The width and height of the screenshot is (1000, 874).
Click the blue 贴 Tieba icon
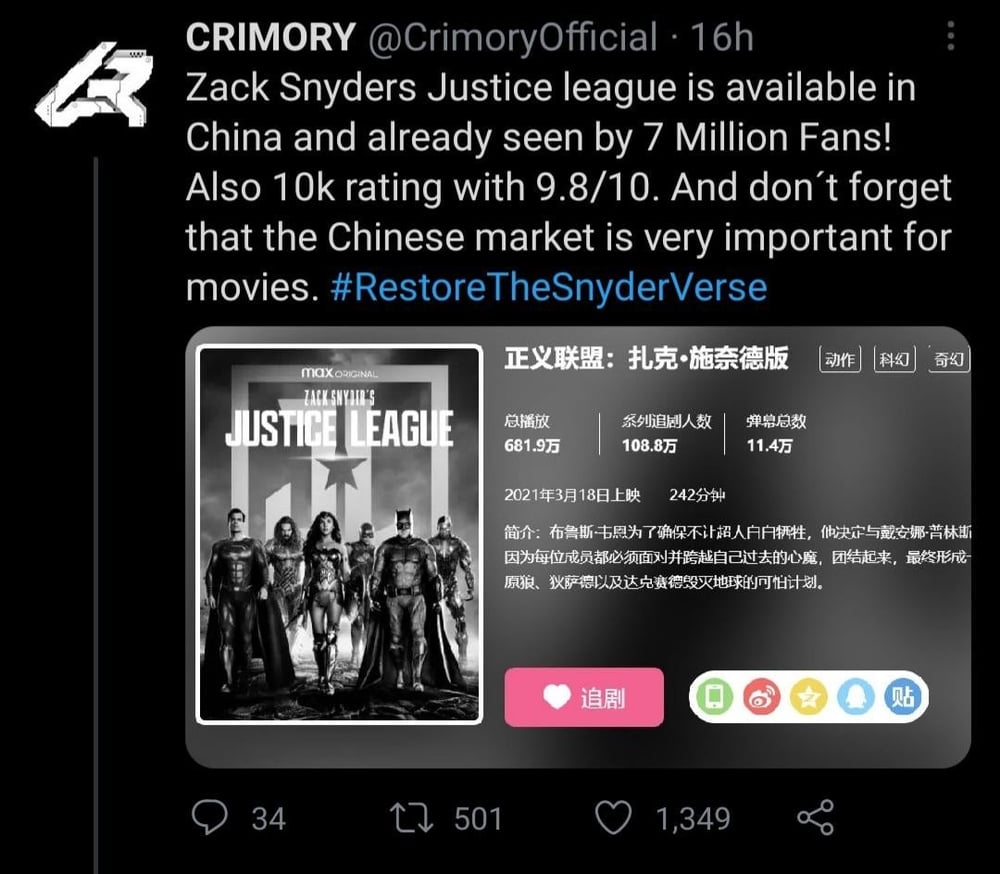902,697
